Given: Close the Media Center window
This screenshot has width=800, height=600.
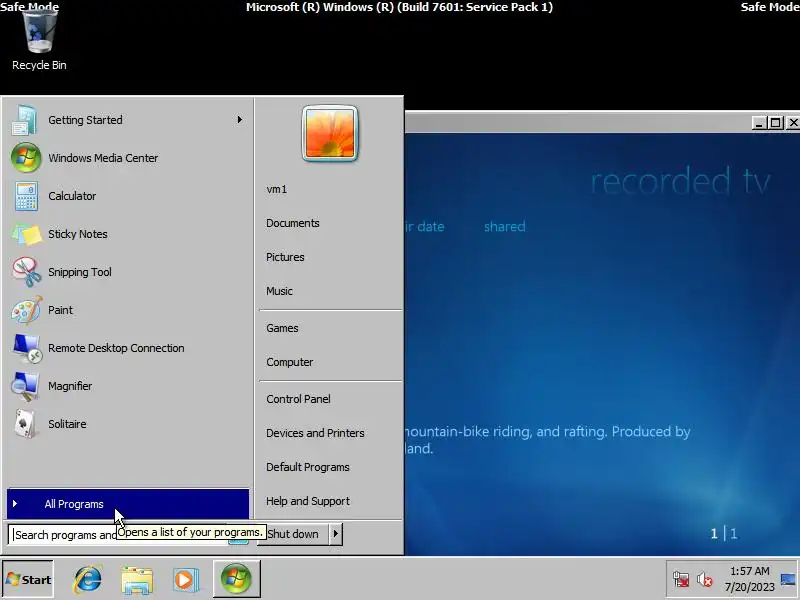Looking at the screenshot, I should pos(793,123).
